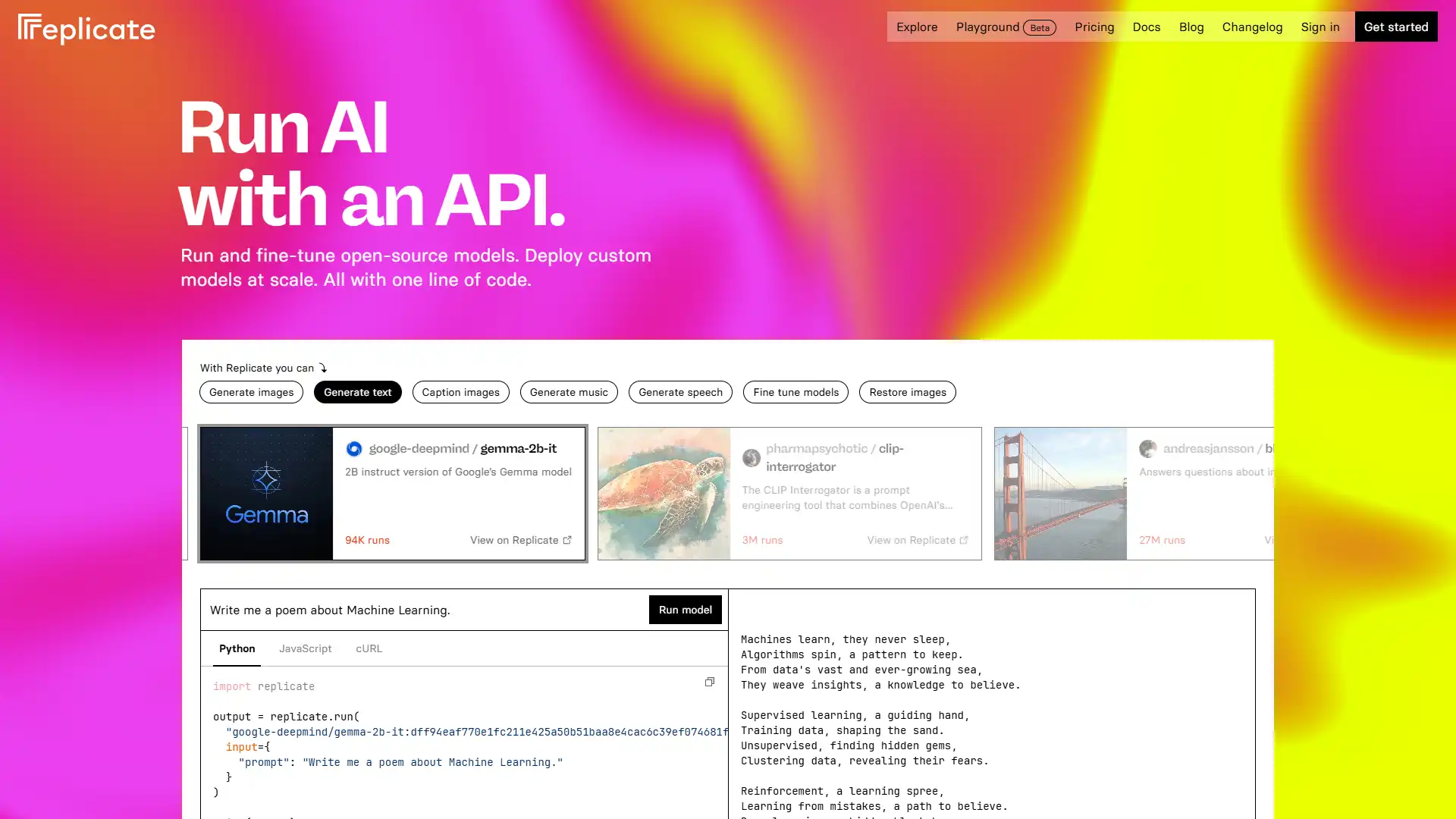Select the Generate music pill
The height and width of the screenshot is (819, 1456).
point(569,392)
